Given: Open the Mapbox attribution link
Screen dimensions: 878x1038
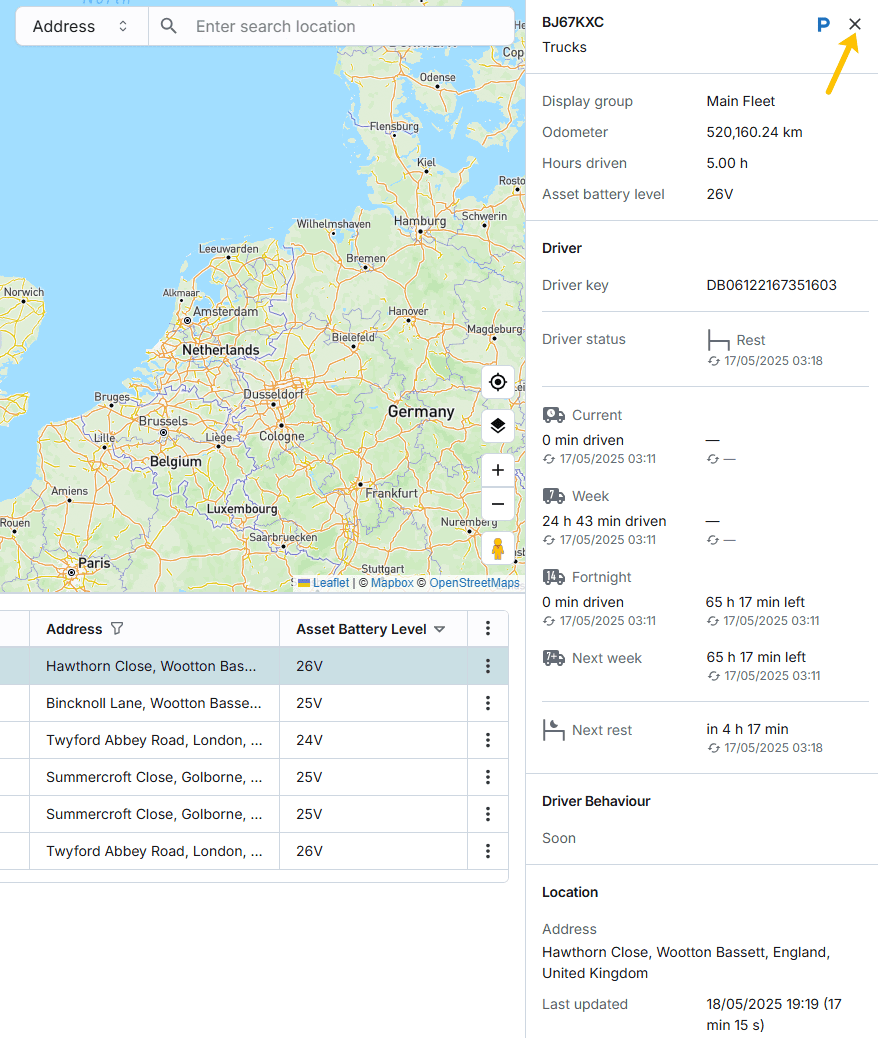Looking at the screenshot, I should click(x=392, y=583).
